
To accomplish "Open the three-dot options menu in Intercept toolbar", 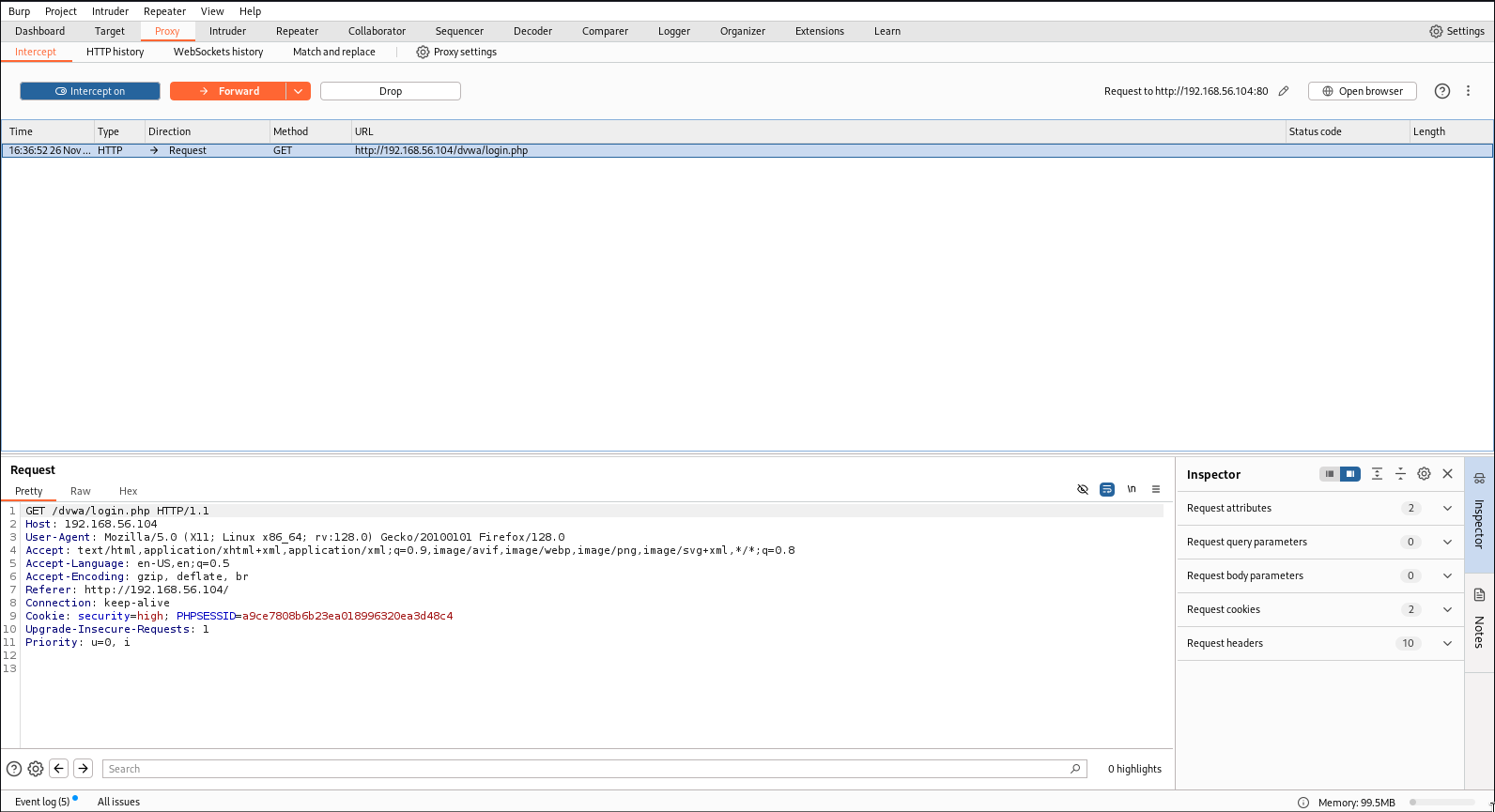I will click(1469, 91).
